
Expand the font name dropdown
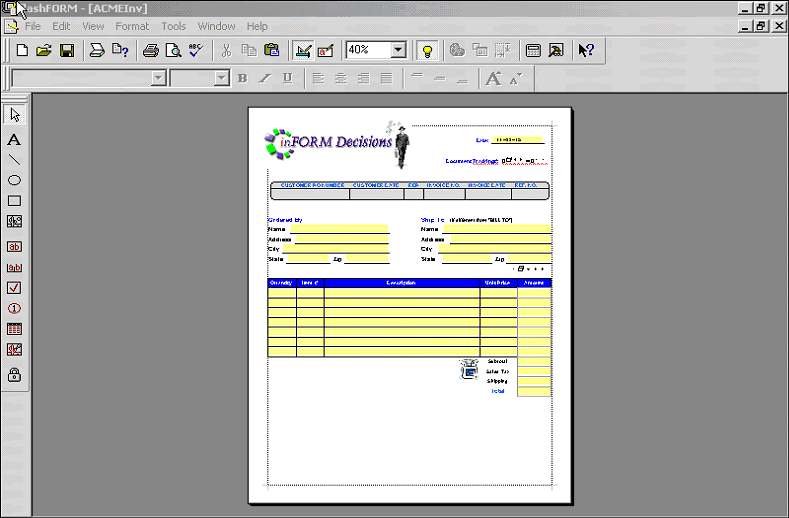(158, 78)
